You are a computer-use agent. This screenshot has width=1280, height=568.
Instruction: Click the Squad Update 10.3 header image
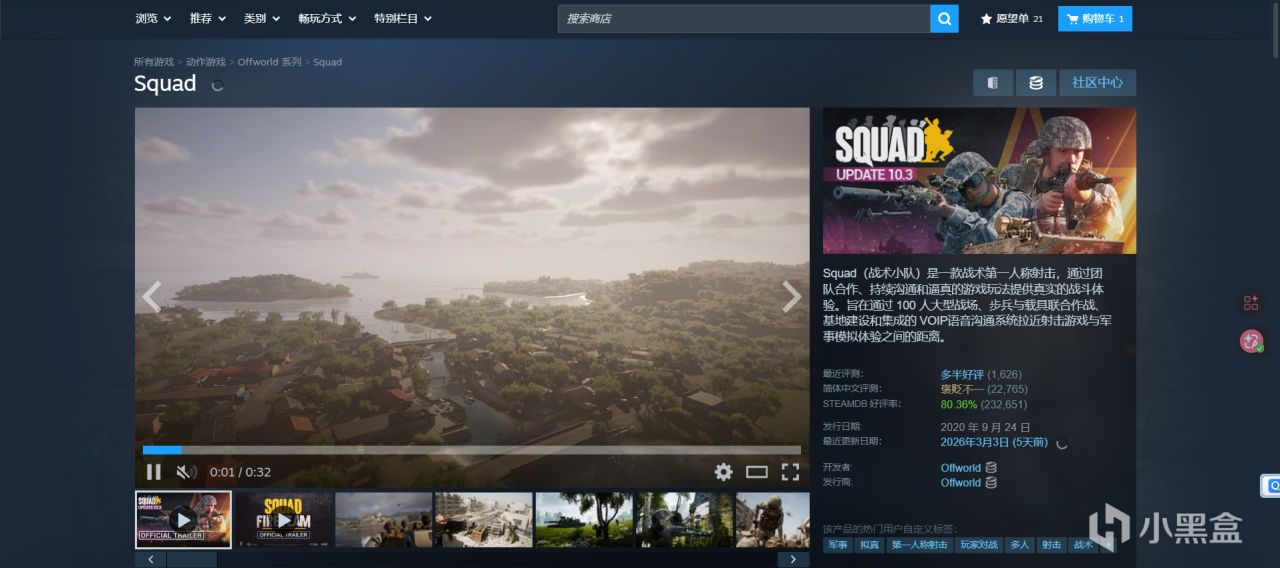[979, 181]
